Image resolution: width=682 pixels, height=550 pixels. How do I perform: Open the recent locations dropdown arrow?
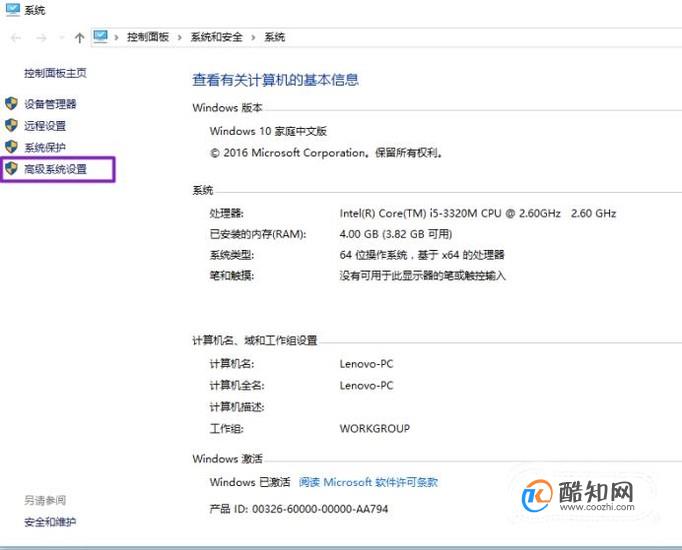[x=62, y=38]
